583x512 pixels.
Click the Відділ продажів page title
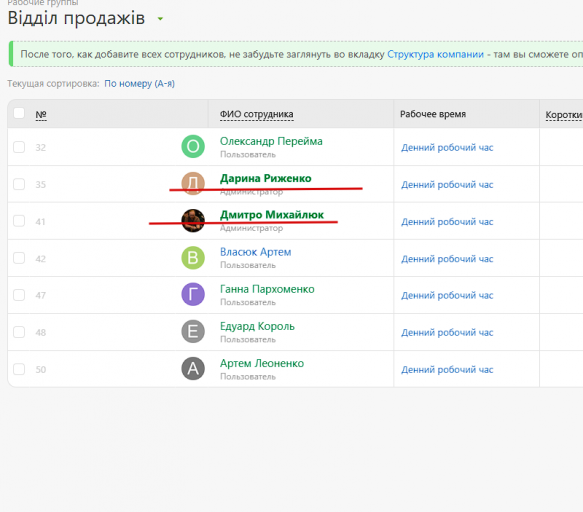click(76, 18)
